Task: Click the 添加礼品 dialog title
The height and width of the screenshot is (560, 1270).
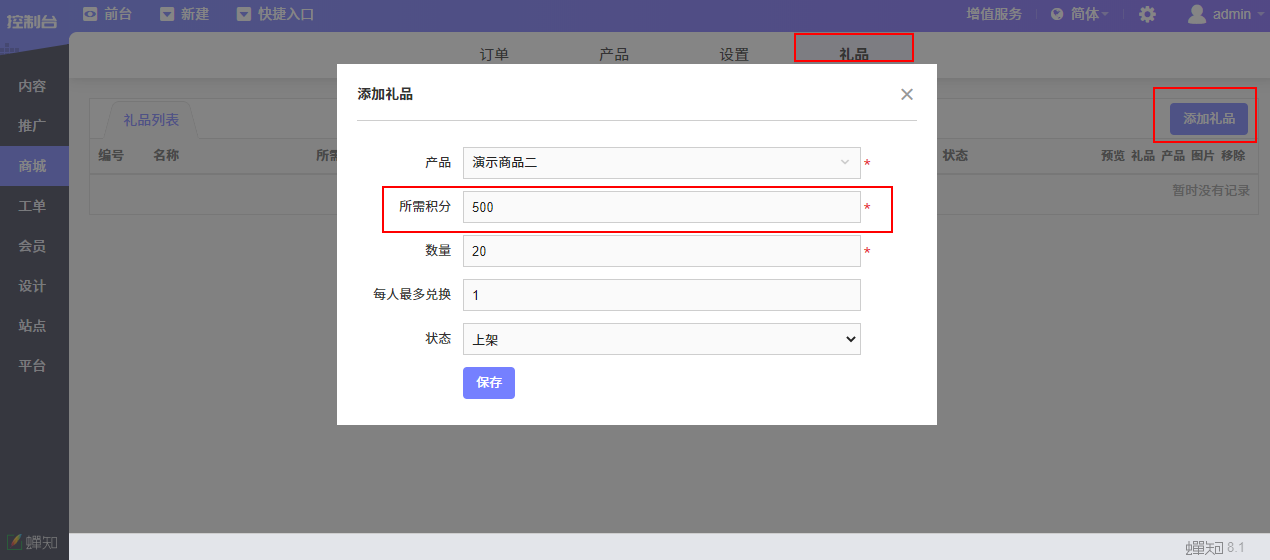Action: pos(385,94)
